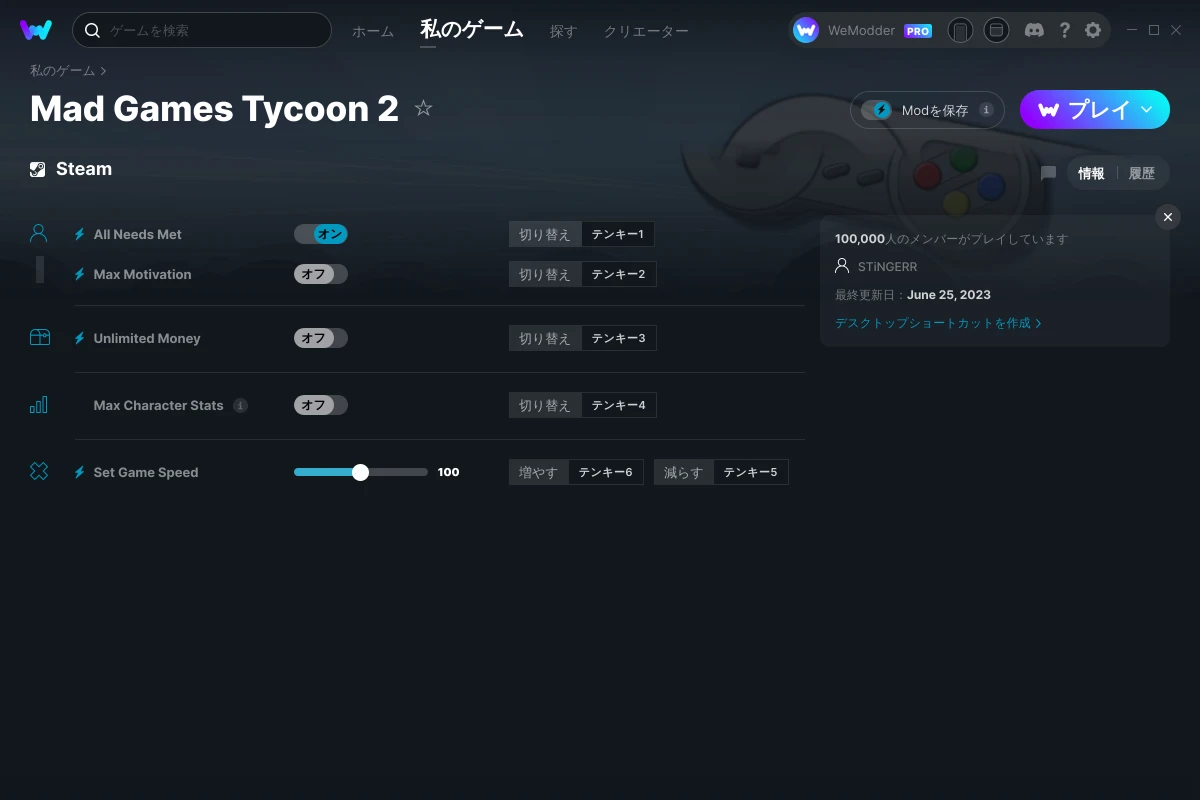This screenshot has height=800, width=1200.
Task: Switch to 情報 tab
Action: tap(1091, 173)
